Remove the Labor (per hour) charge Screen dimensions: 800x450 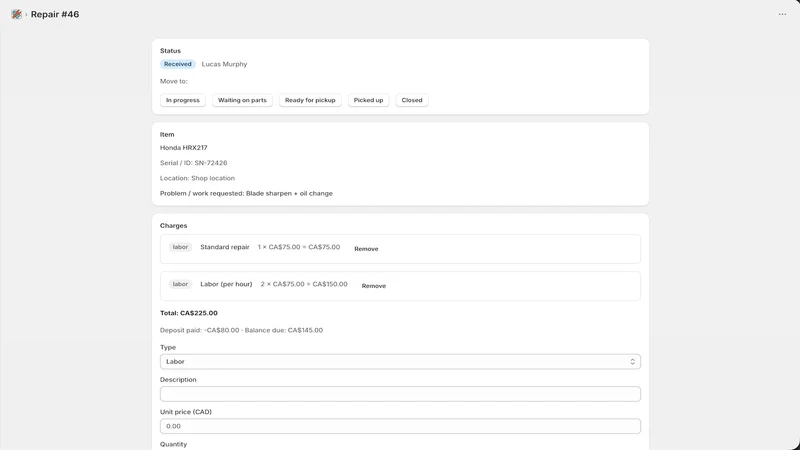(373, 286)
